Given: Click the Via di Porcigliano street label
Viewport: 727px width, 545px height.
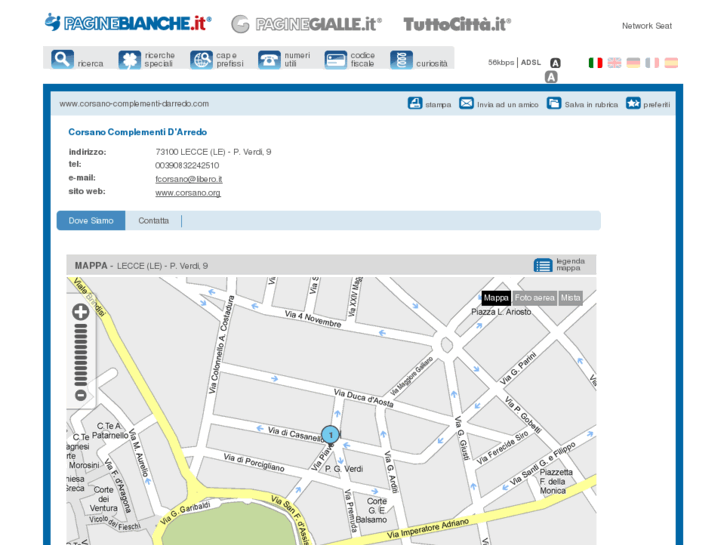Looking at the screenshot, I should (254, 462).
